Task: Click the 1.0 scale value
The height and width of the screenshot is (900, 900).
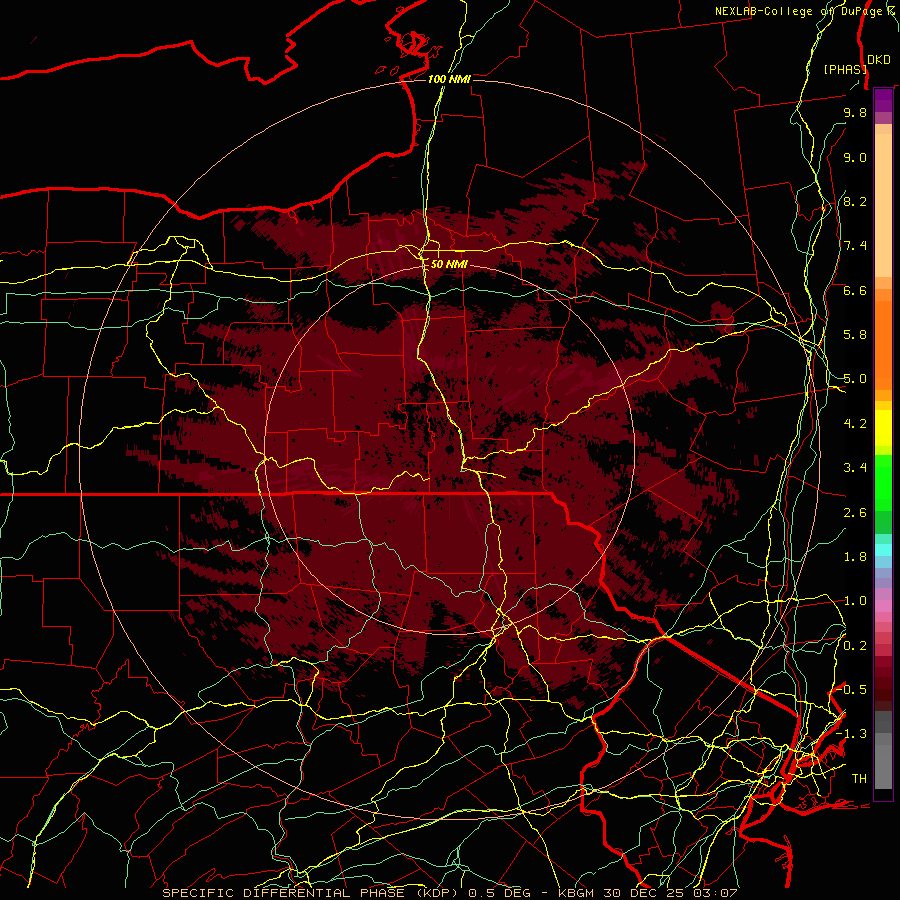Action: [855, 601]
